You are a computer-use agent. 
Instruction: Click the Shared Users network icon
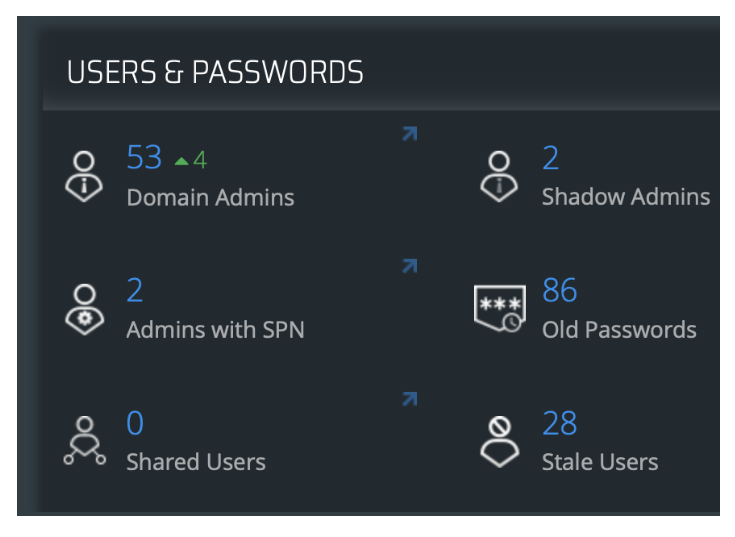click(85, 442)
